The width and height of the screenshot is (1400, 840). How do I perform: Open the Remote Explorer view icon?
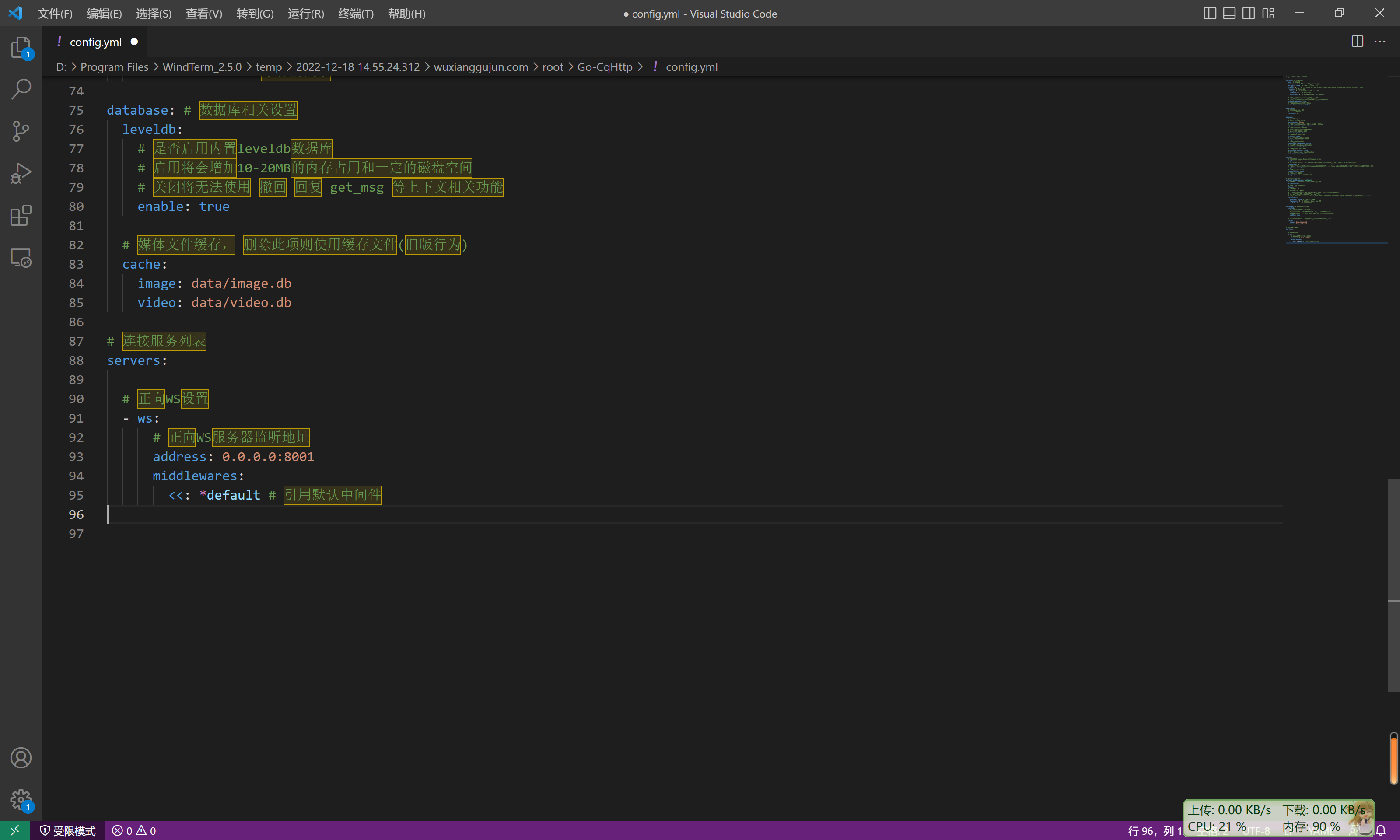[21, 258]
